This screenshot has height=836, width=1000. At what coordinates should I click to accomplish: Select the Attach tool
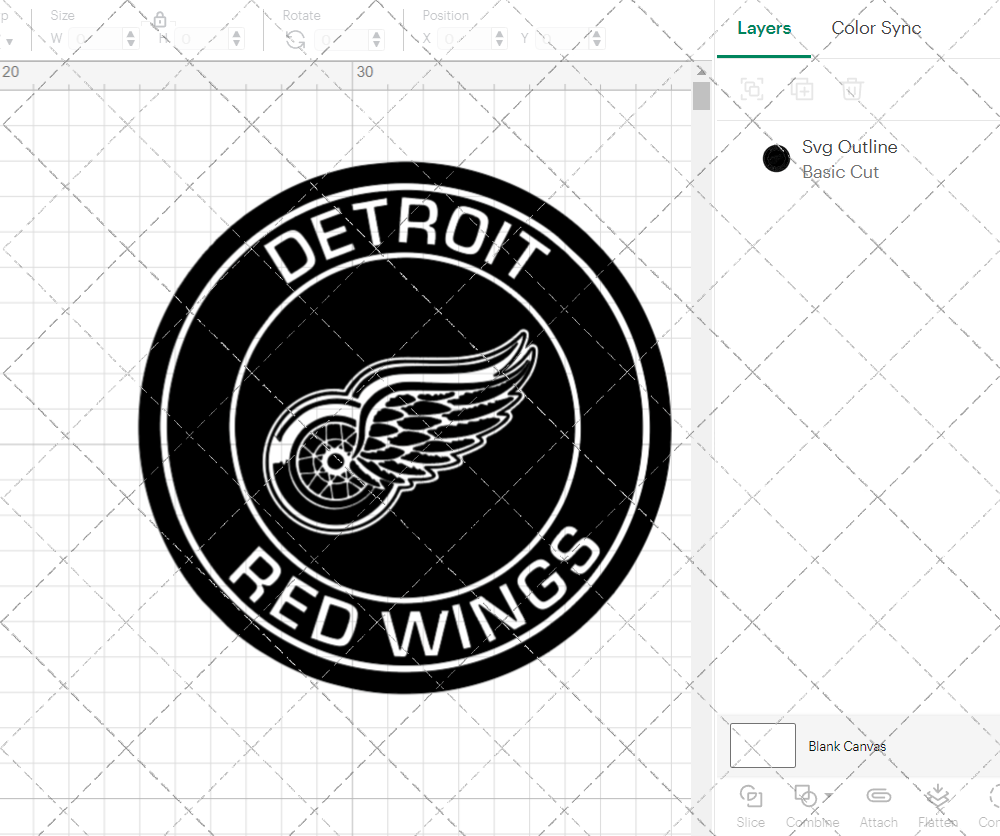tap(878, 798)
